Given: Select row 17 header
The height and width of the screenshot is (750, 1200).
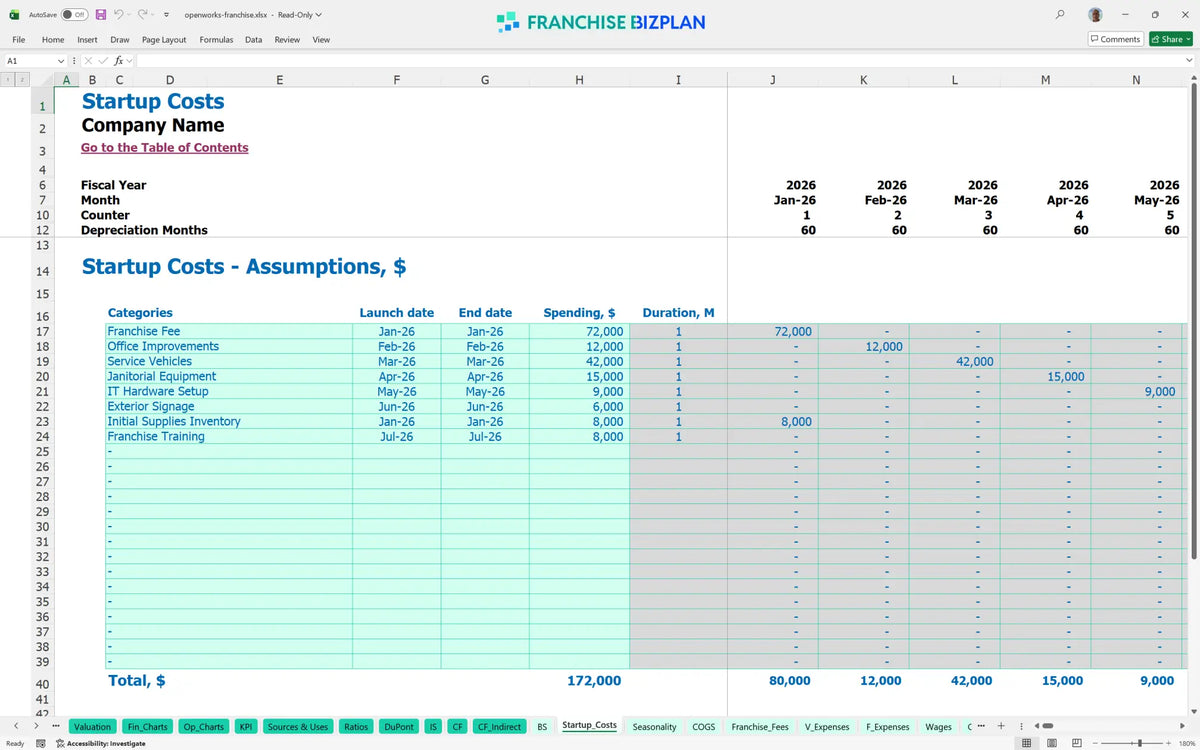Looking at the screenshot, I should coord(42,331).
